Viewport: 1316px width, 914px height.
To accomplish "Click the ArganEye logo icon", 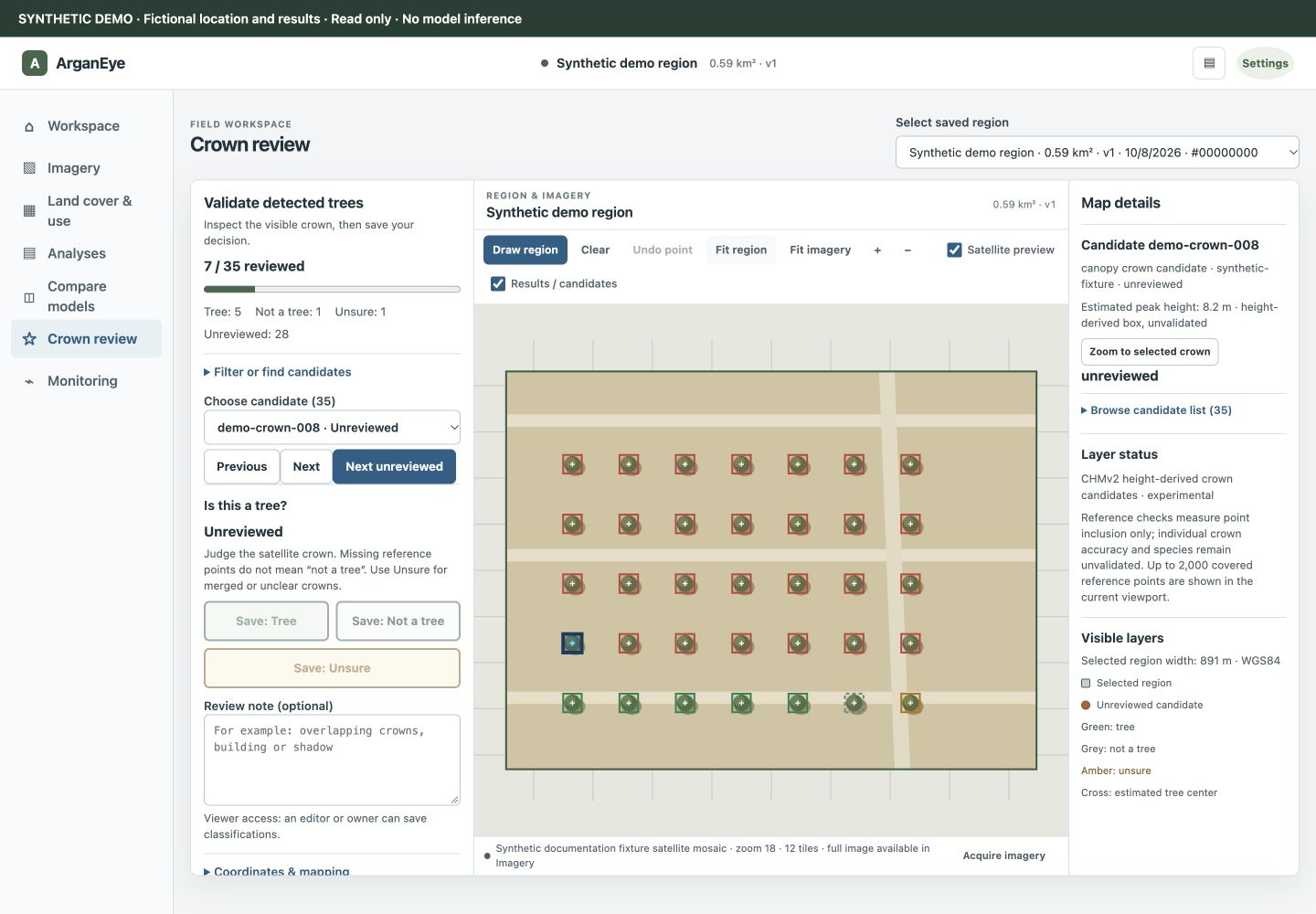I will [x=35, y=63].
